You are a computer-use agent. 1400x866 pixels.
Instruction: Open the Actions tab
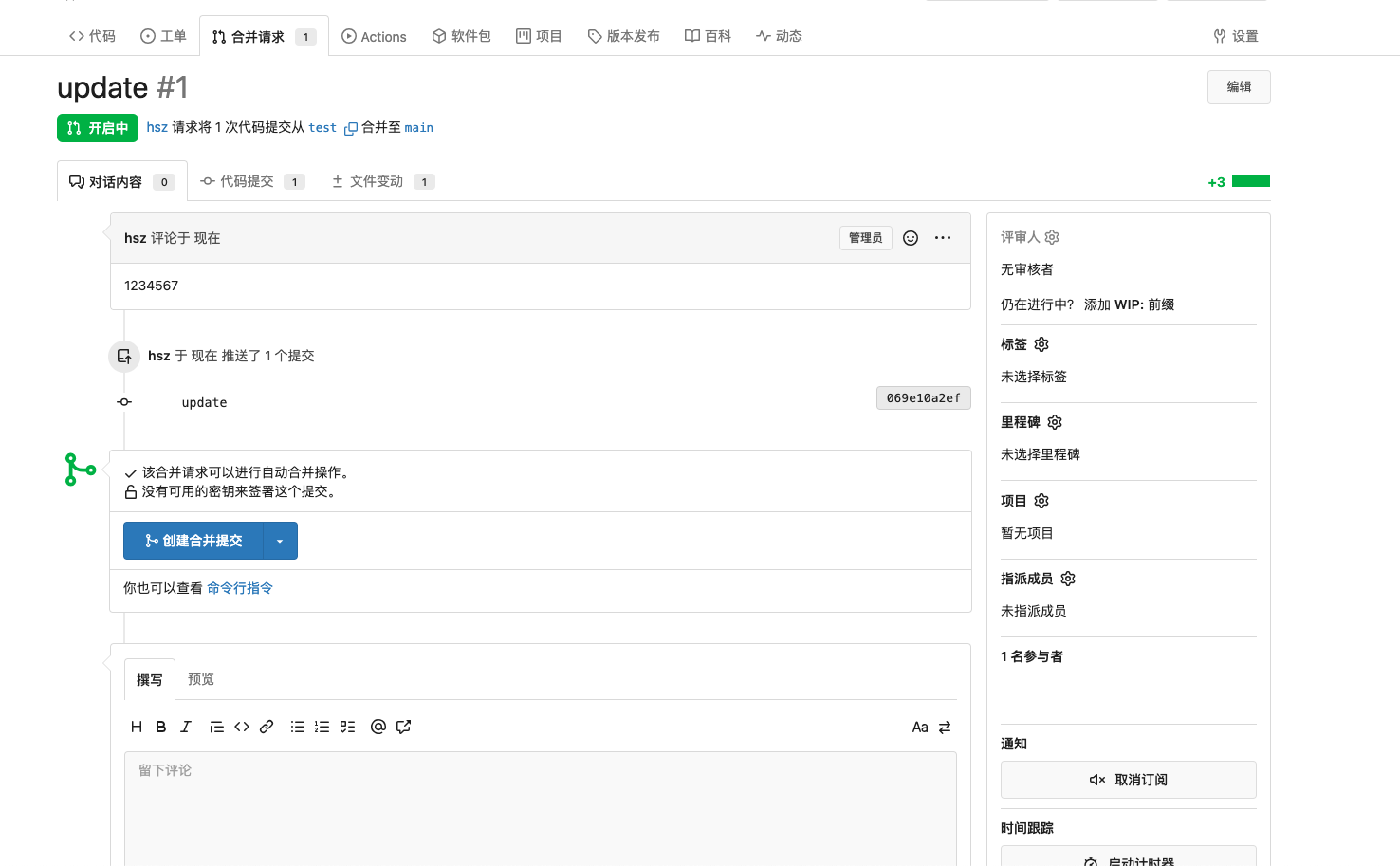click(x=374, y=36)
